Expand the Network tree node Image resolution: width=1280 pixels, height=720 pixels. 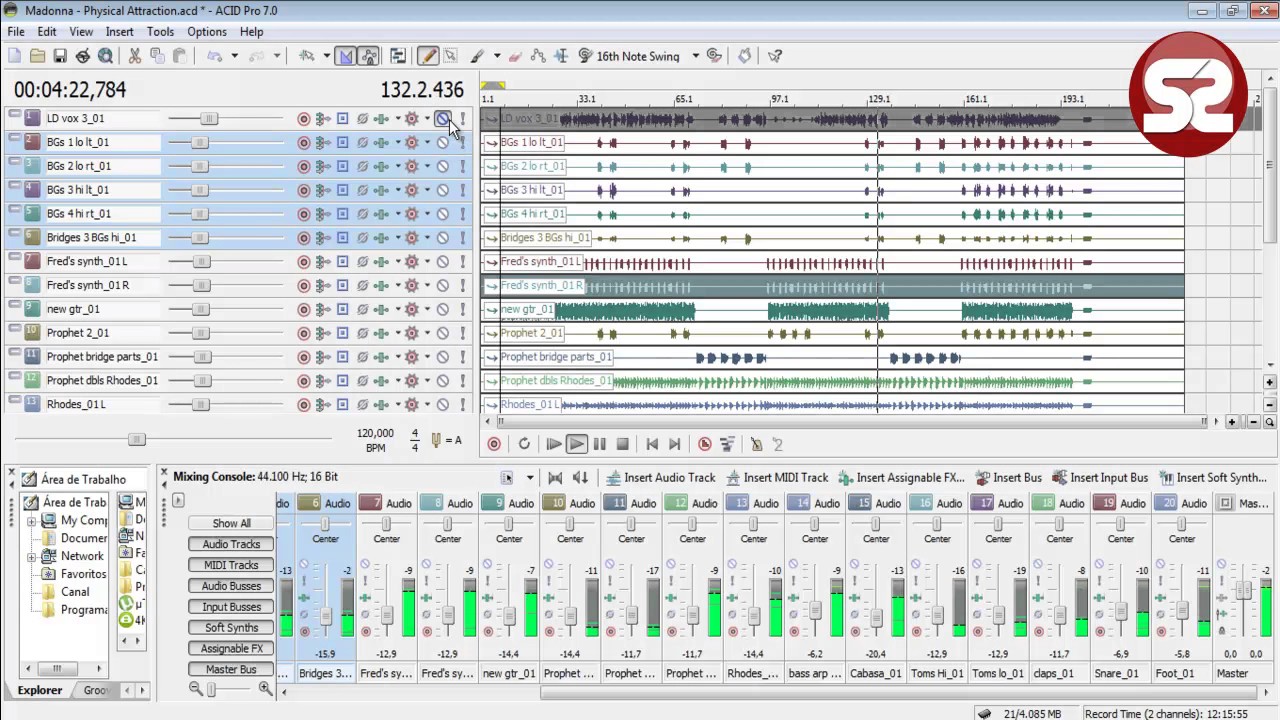click(31, 556)
